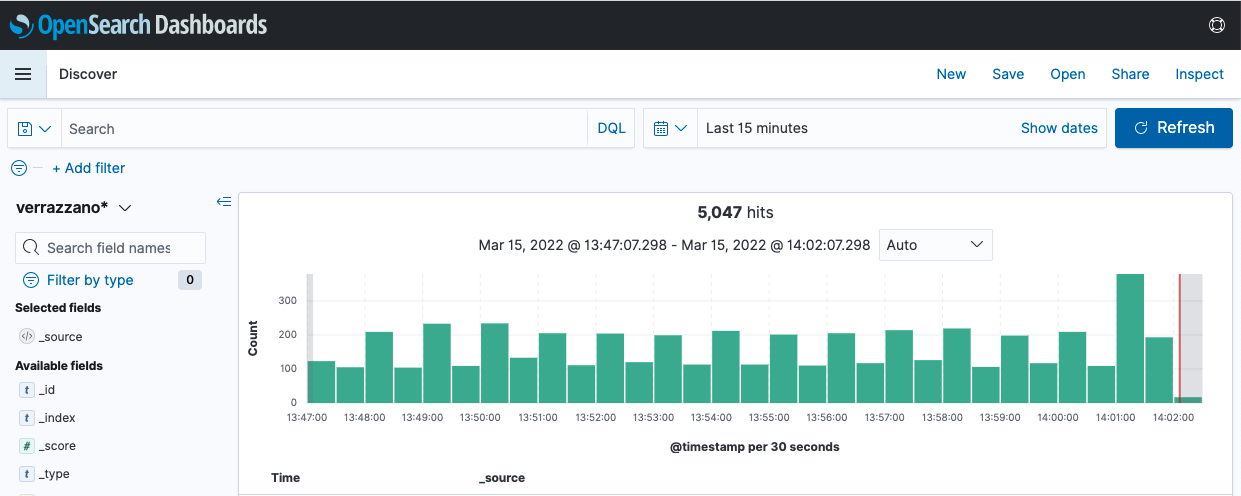Viewport: 1241px width, 496px height.
Task: Click Save in the top menu
Action: pos(1008,74)
